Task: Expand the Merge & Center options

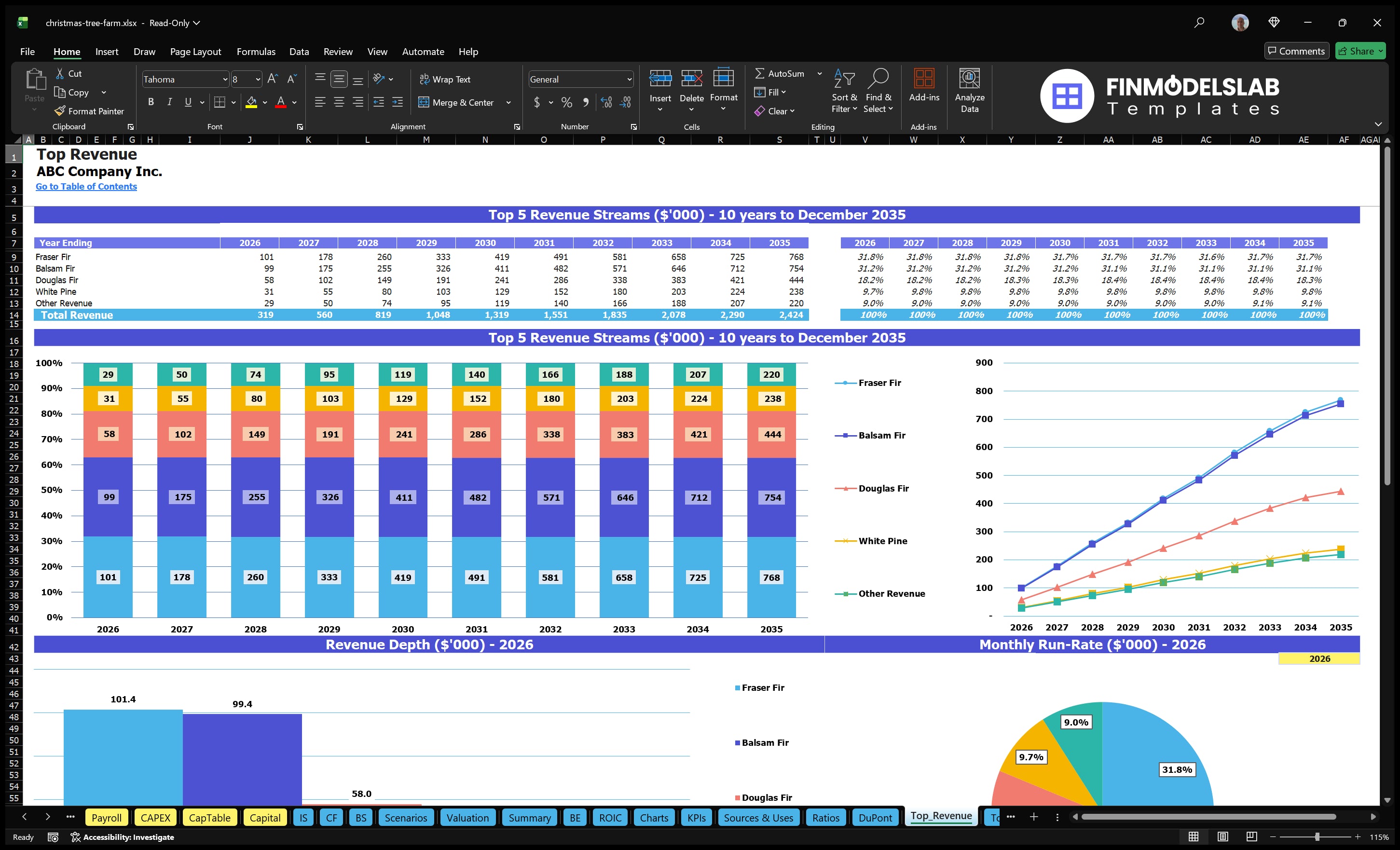Action: coord(508,102)
